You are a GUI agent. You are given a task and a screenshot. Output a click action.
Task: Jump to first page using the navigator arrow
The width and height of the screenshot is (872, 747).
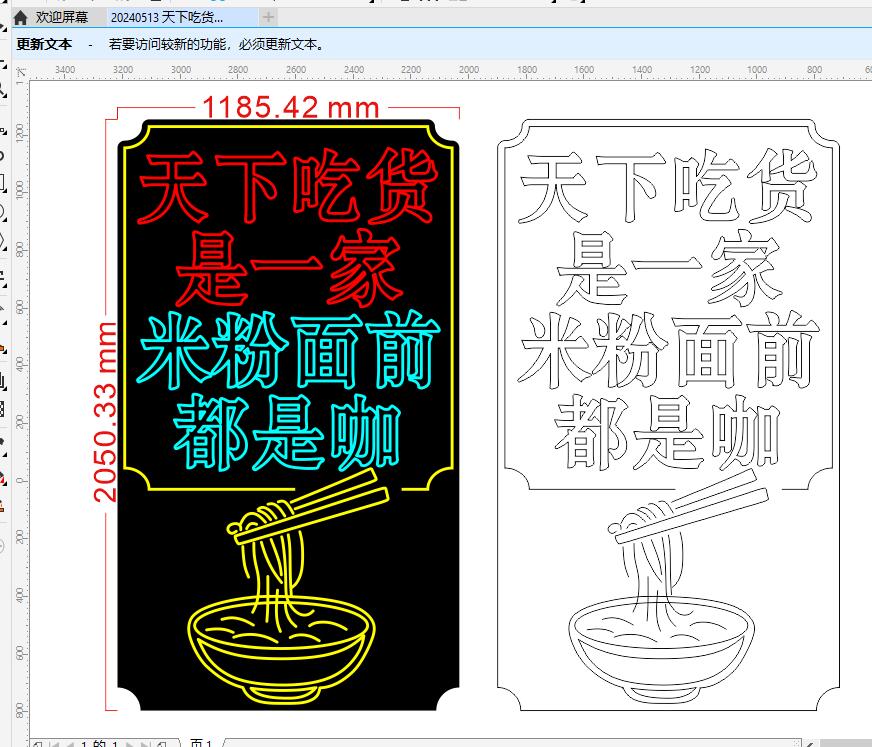(52, 743)
